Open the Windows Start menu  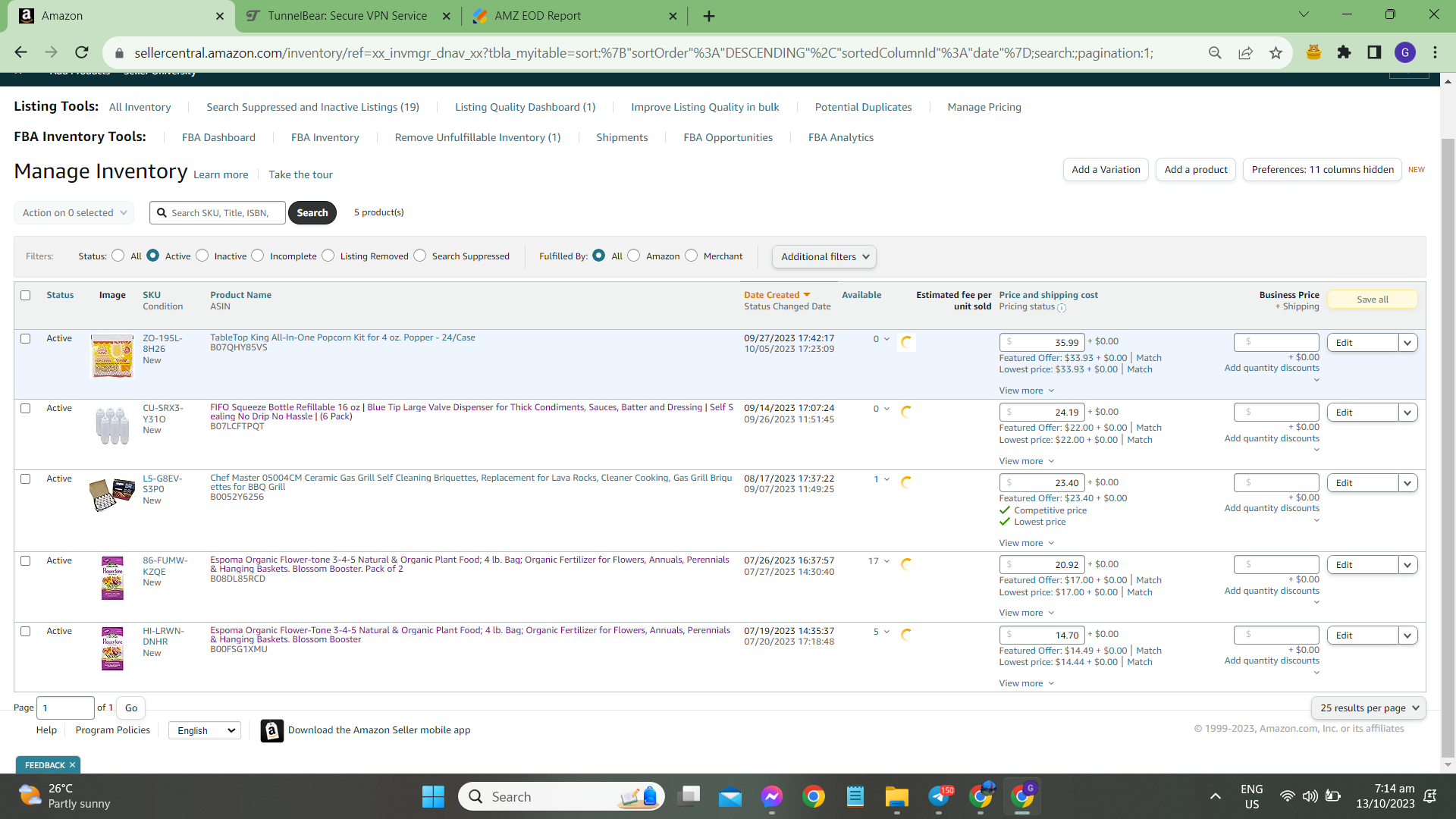[x=433, y=796]
